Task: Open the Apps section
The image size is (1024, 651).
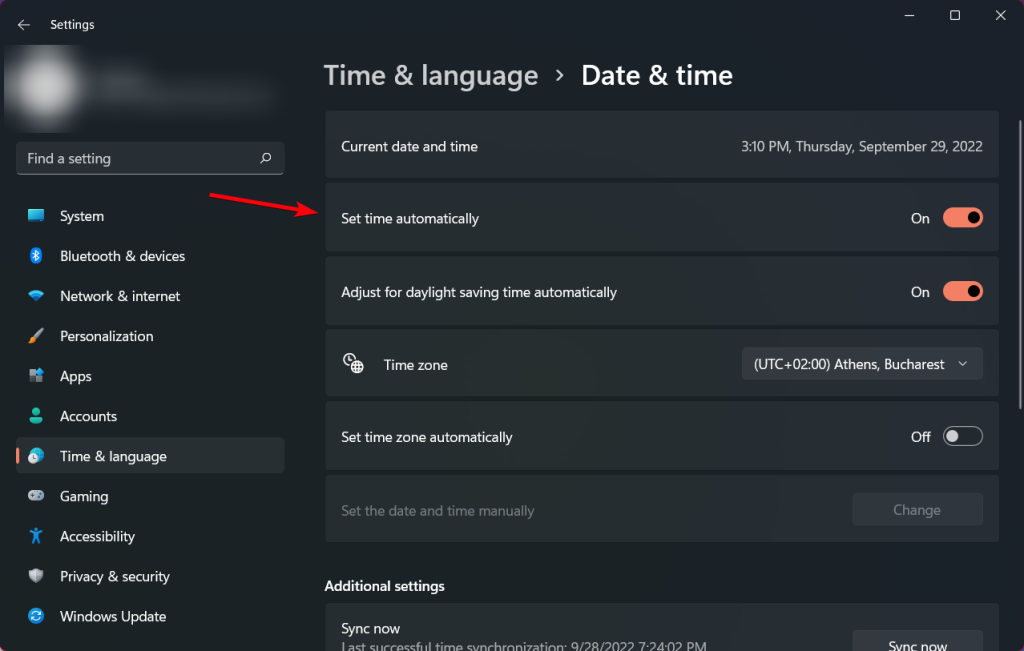Action: click(x=37, y=376)
